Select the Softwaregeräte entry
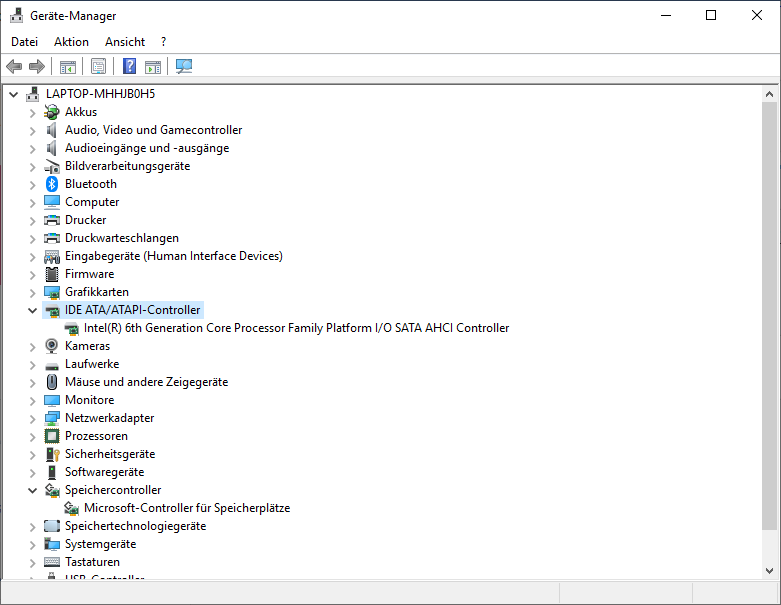The height and width of the screenshot is (605, 781). pyautogui.click(x=104, y=472)
